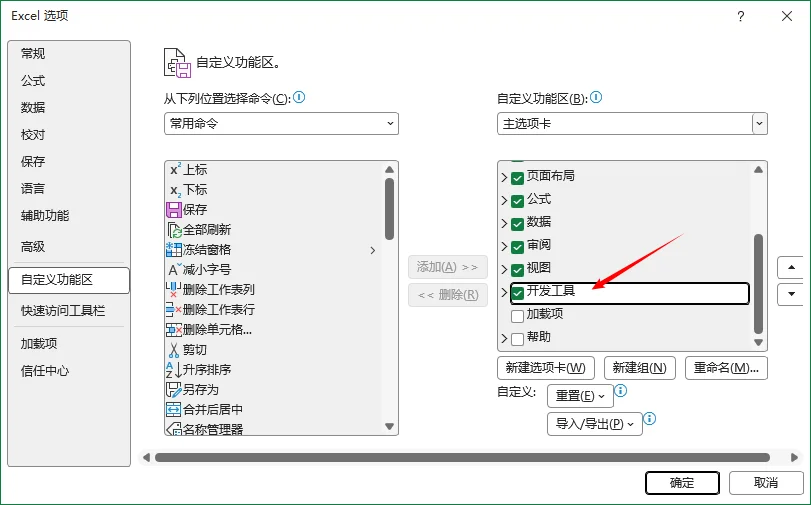Click the info icon beside 从下列位置选择命令

coord(299,97)
